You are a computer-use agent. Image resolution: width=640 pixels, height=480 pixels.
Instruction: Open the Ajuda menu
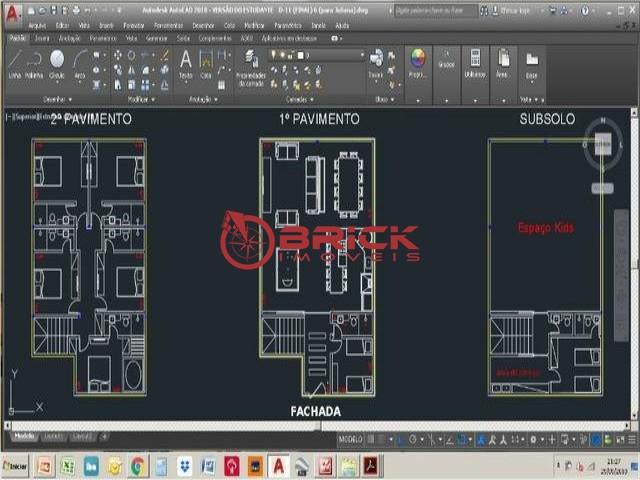[342, 25]
